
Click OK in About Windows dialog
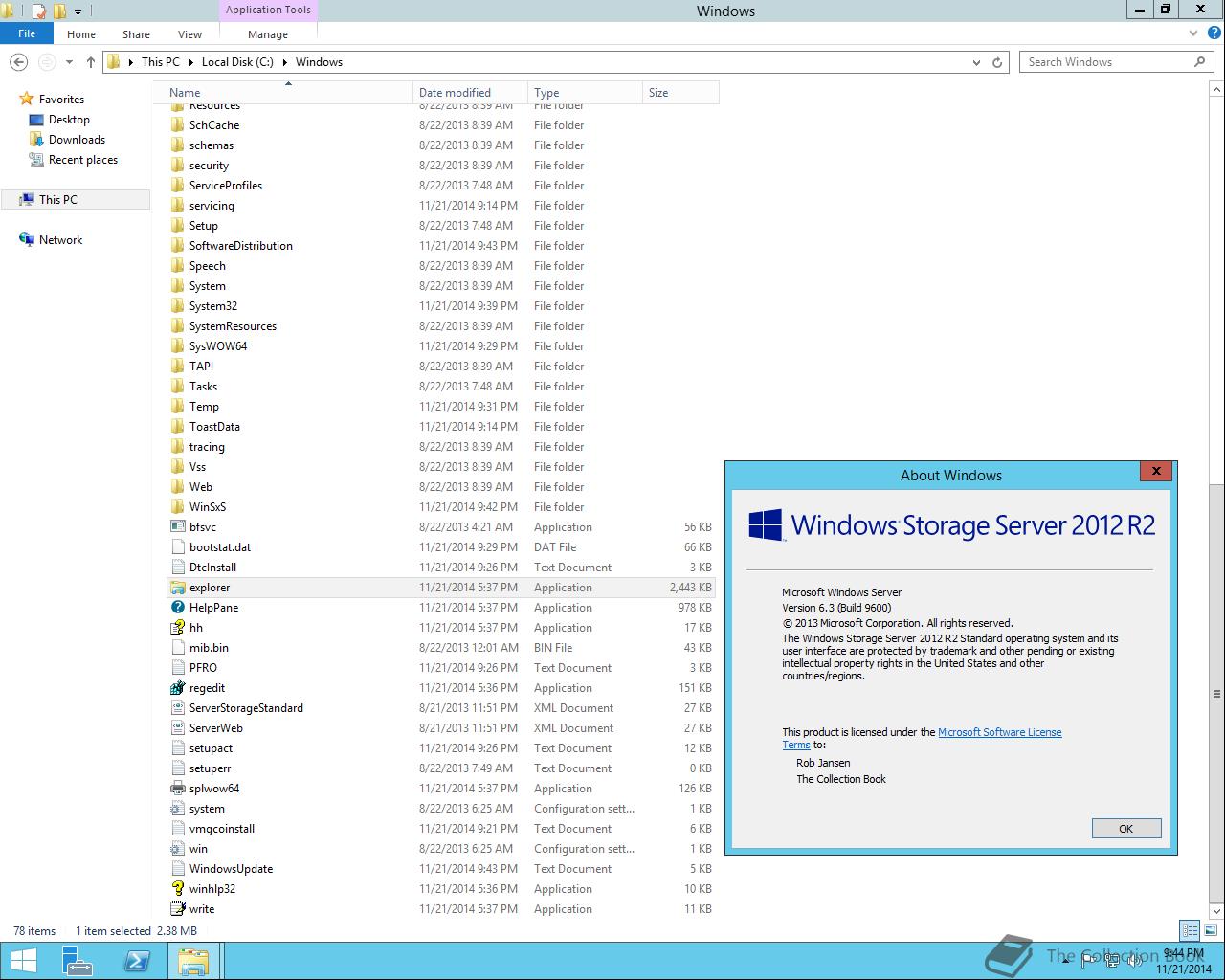[x=1126, y=829]
